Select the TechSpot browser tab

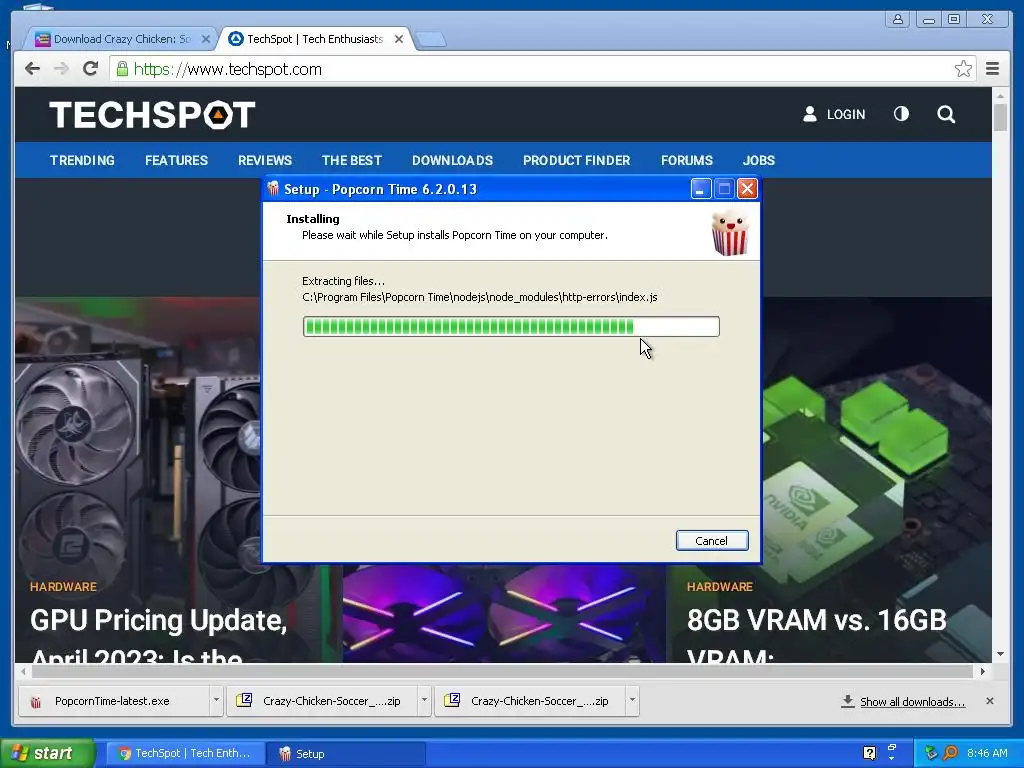click(x=315, y=39)
